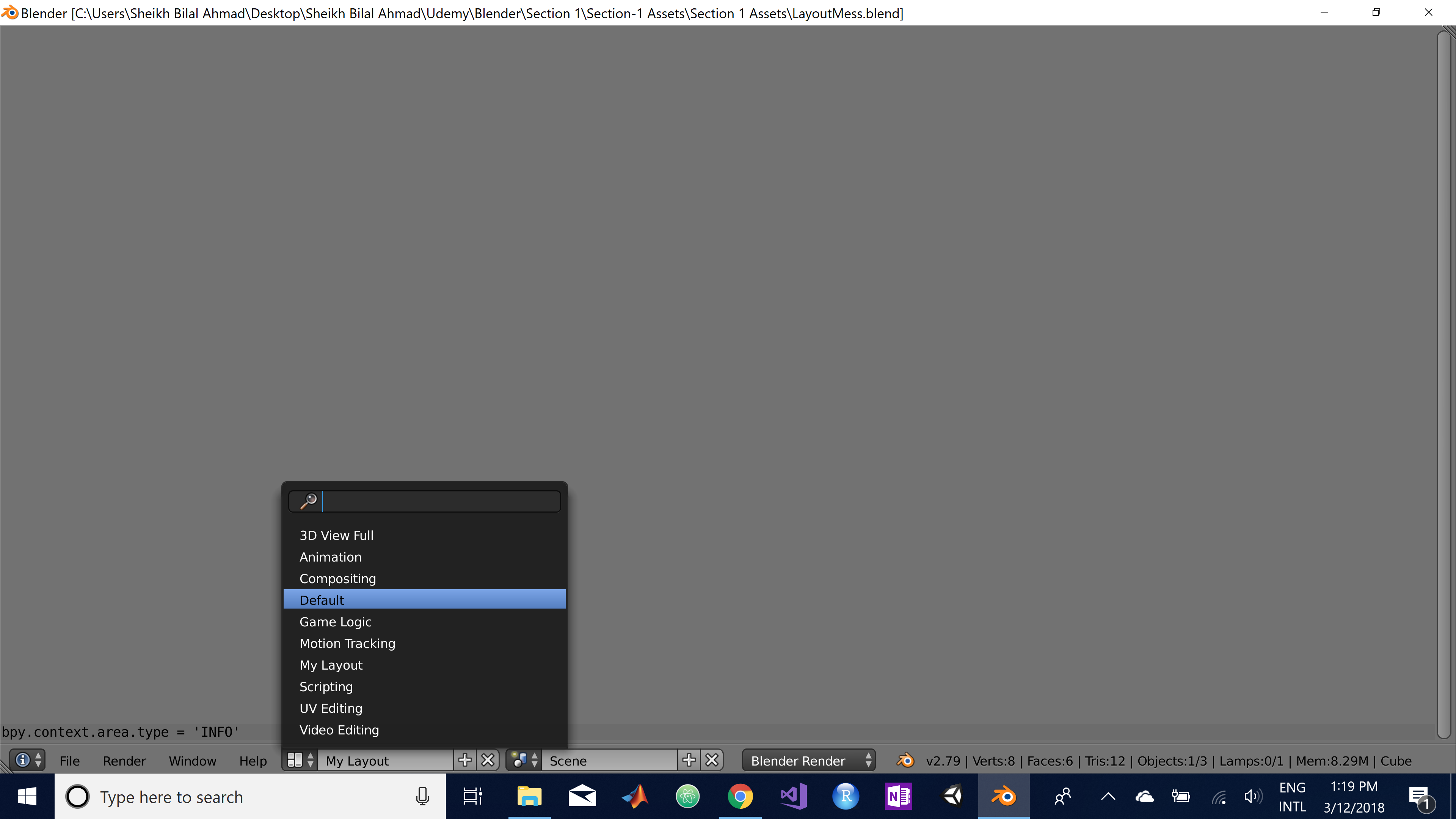Add a new scene with the plus icon
Image resolution: width=1456 pixels, height=819 pixels.
pos(689,760)
